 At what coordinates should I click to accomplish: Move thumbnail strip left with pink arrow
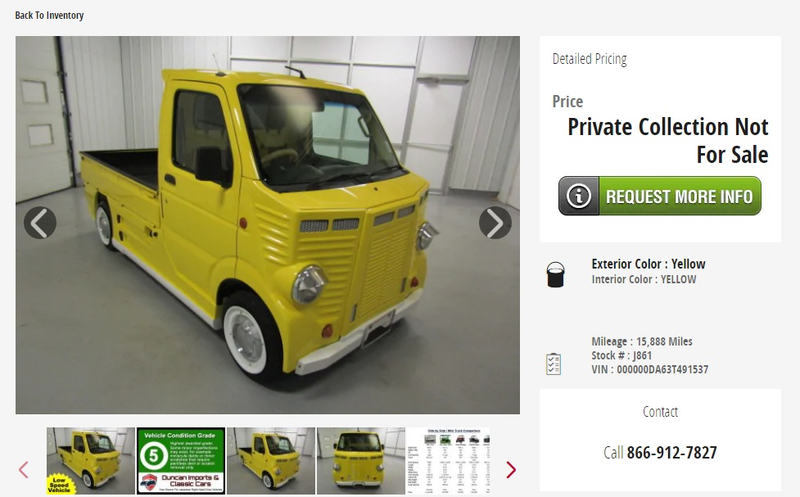click(x=23, y=469)
